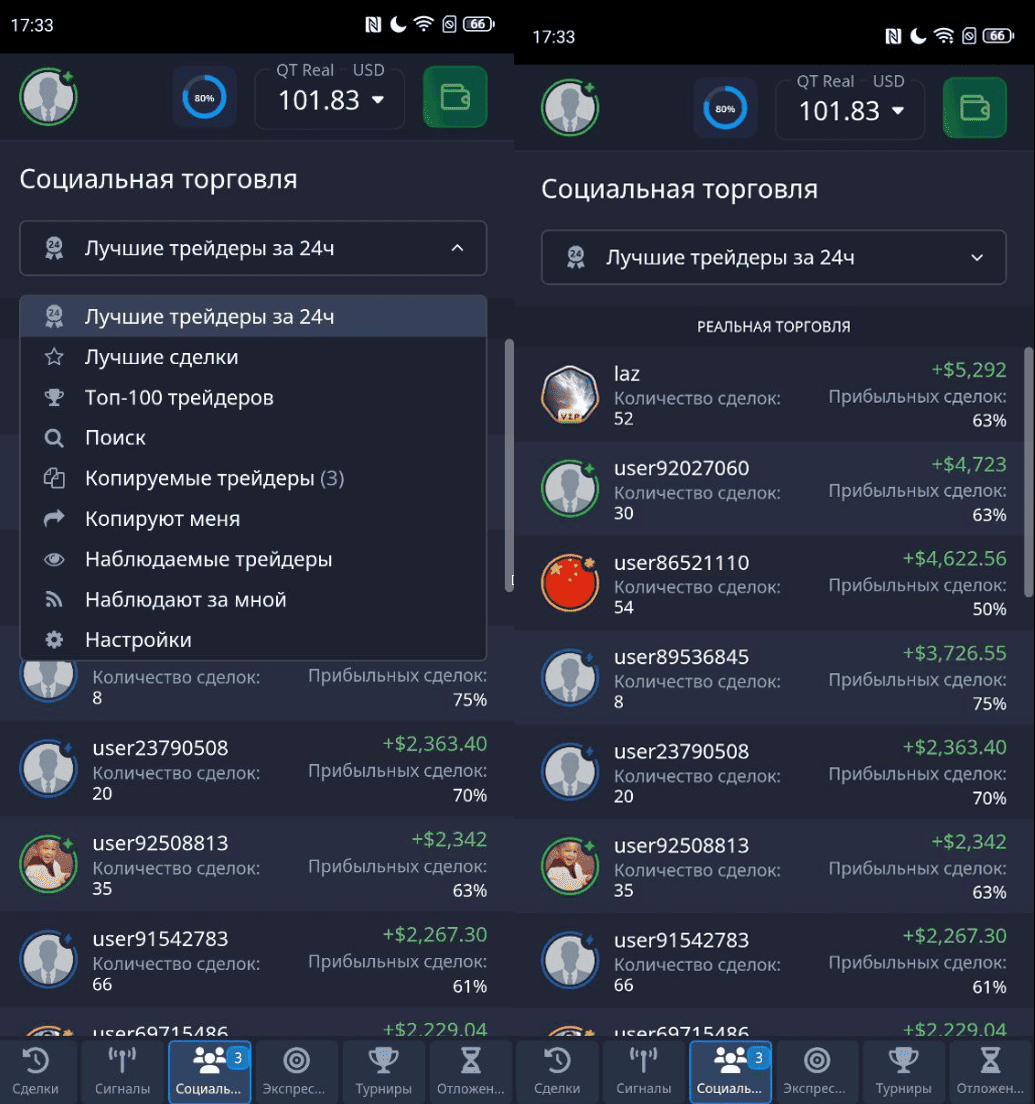This screenshot has height=1104, width=1035.
Task: Click the feed icon beside 'Наблюдают за мной'
Action: (x=54, y=599)
